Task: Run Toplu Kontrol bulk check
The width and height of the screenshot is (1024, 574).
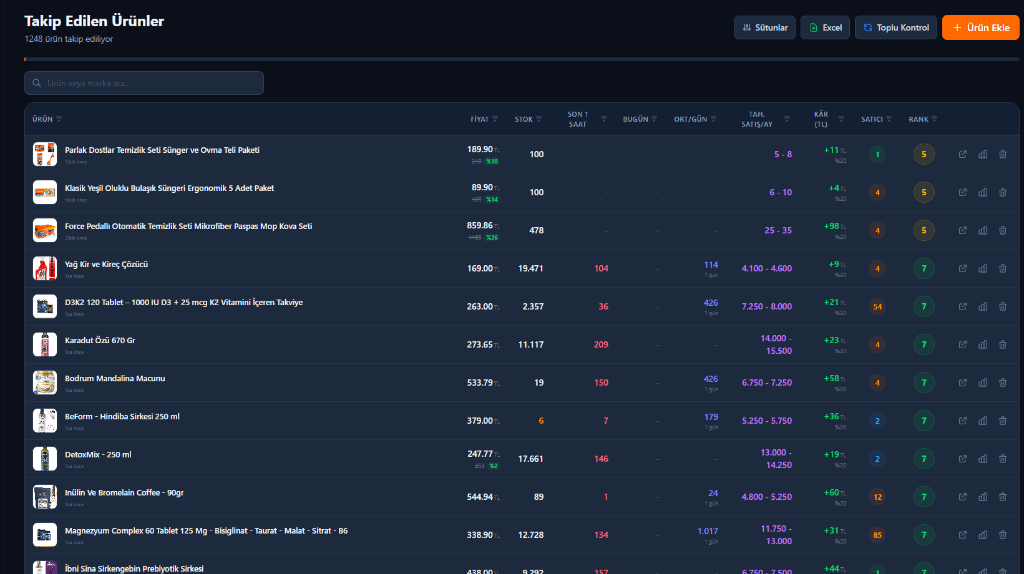Action: 896,28
